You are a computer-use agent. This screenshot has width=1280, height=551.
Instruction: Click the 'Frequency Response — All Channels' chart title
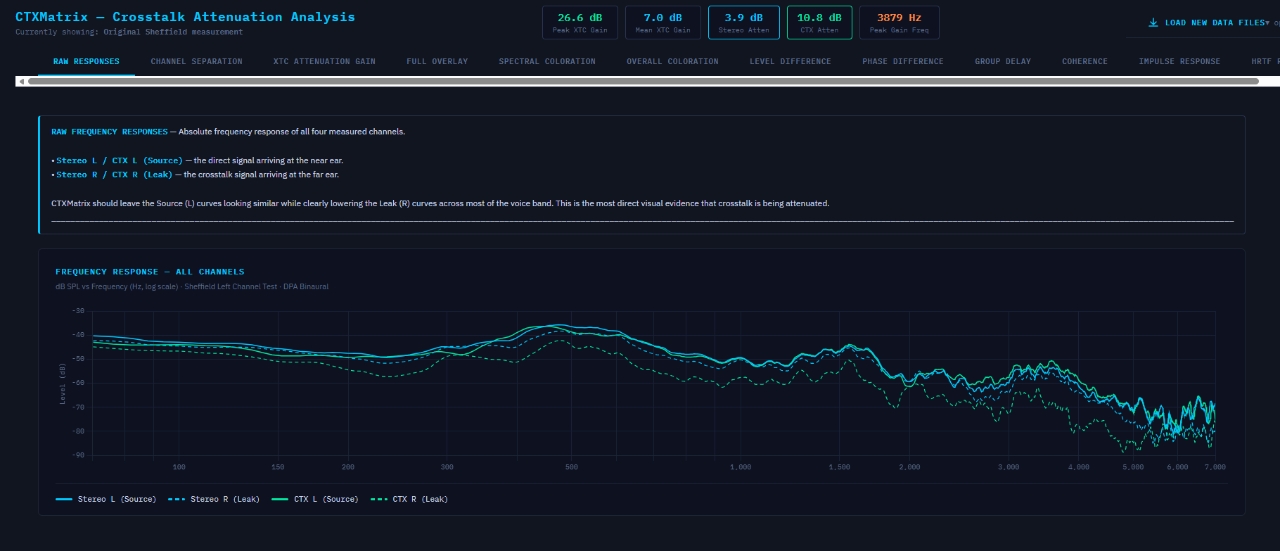coord(150,272)
